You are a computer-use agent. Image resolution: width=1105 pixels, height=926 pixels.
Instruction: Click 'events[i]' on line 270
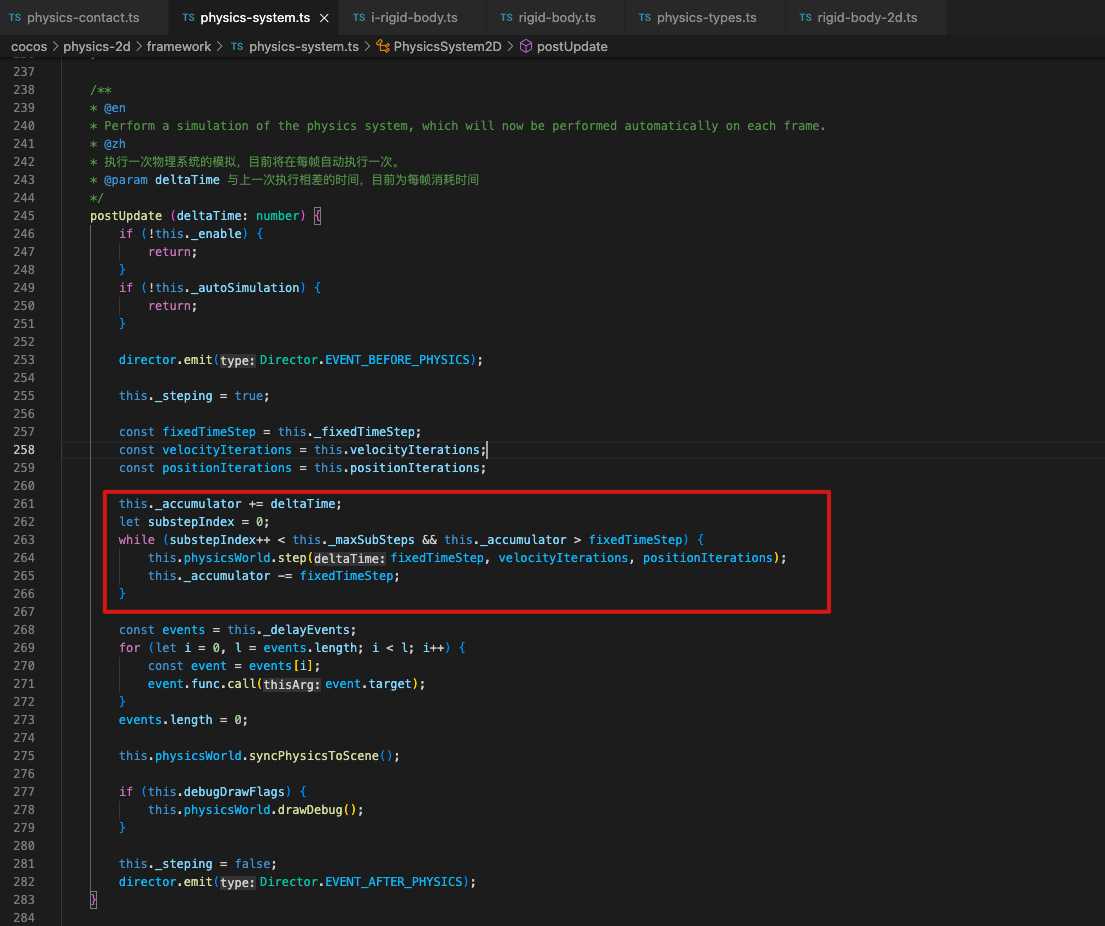282,666
